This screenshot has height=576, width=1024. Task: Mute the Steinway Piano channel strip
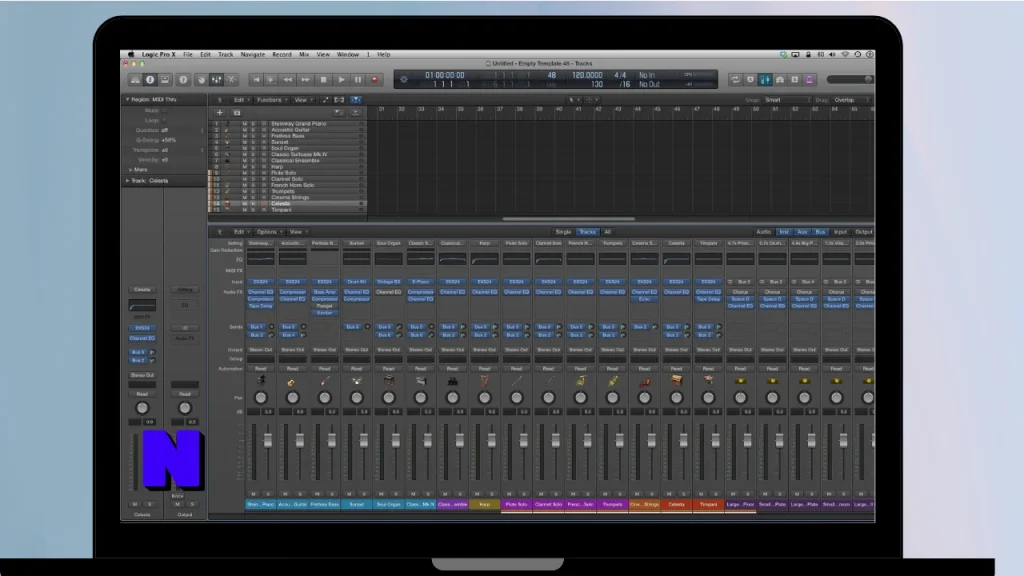[253, 494]
